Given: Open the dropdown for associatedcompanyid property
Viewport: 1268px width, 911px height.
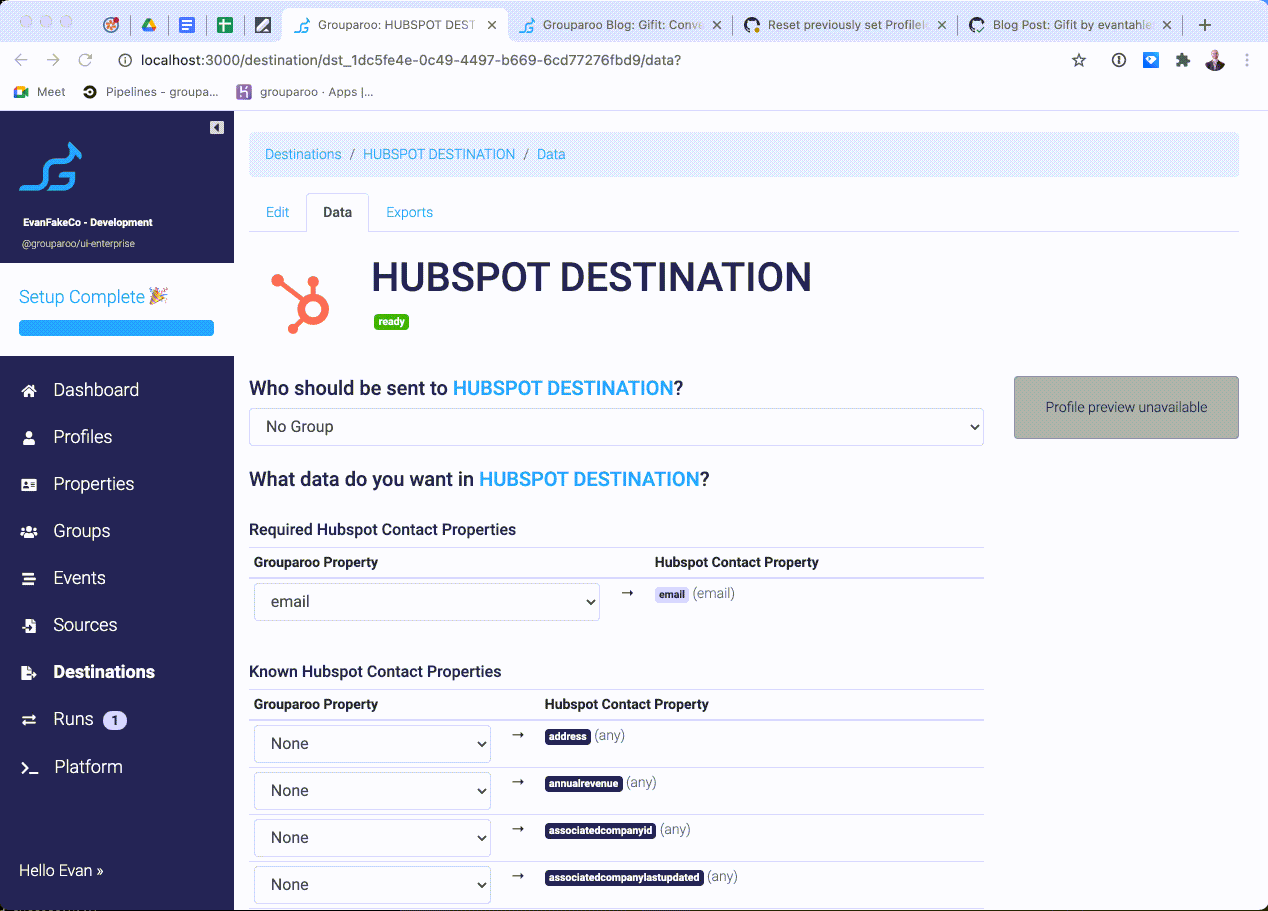Looking at the screenshot, I should 372,838.
